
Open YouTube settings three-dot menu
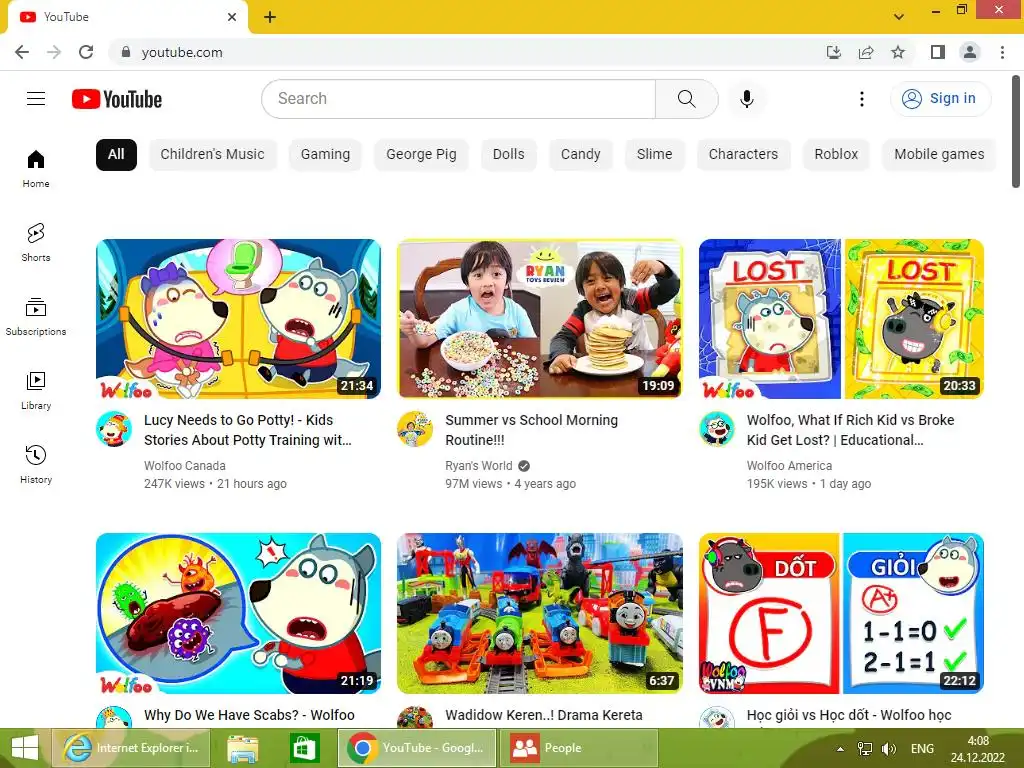coord(861,99)
